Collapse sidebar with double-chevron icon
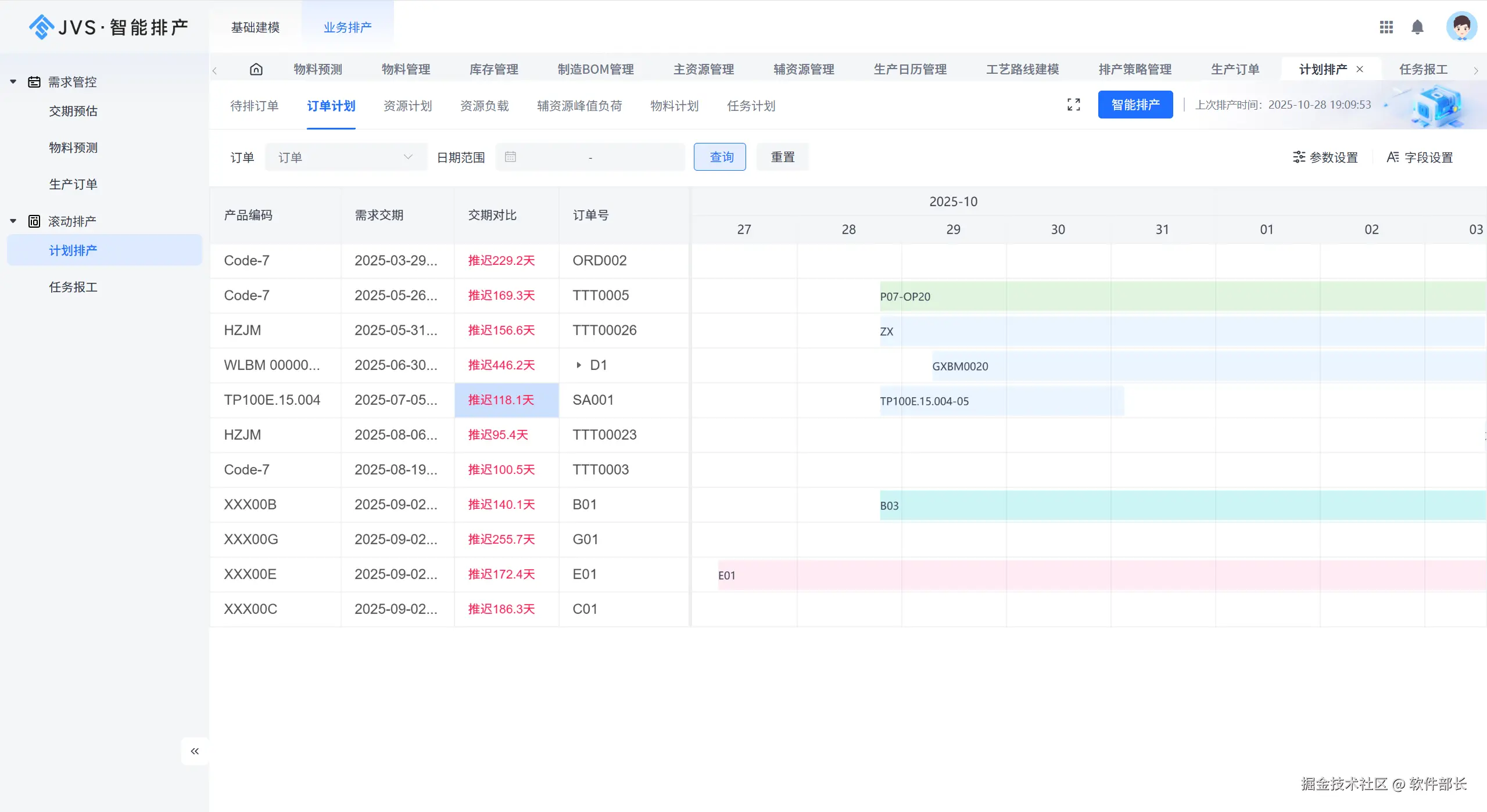 point(195,751)
